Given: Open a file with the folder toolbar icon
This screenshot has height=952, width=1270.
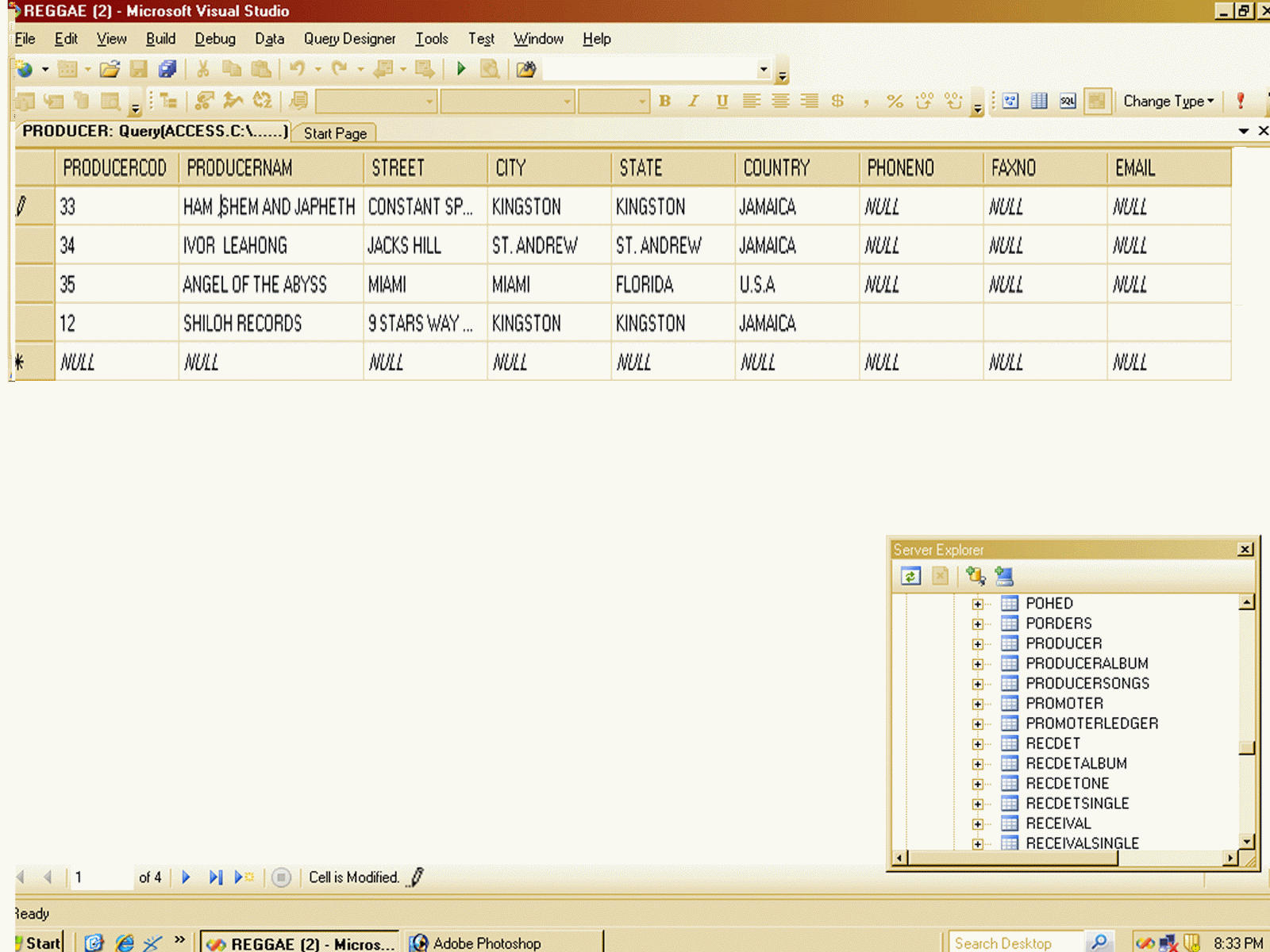Looking at the screenshot, I should coord(110,69).
